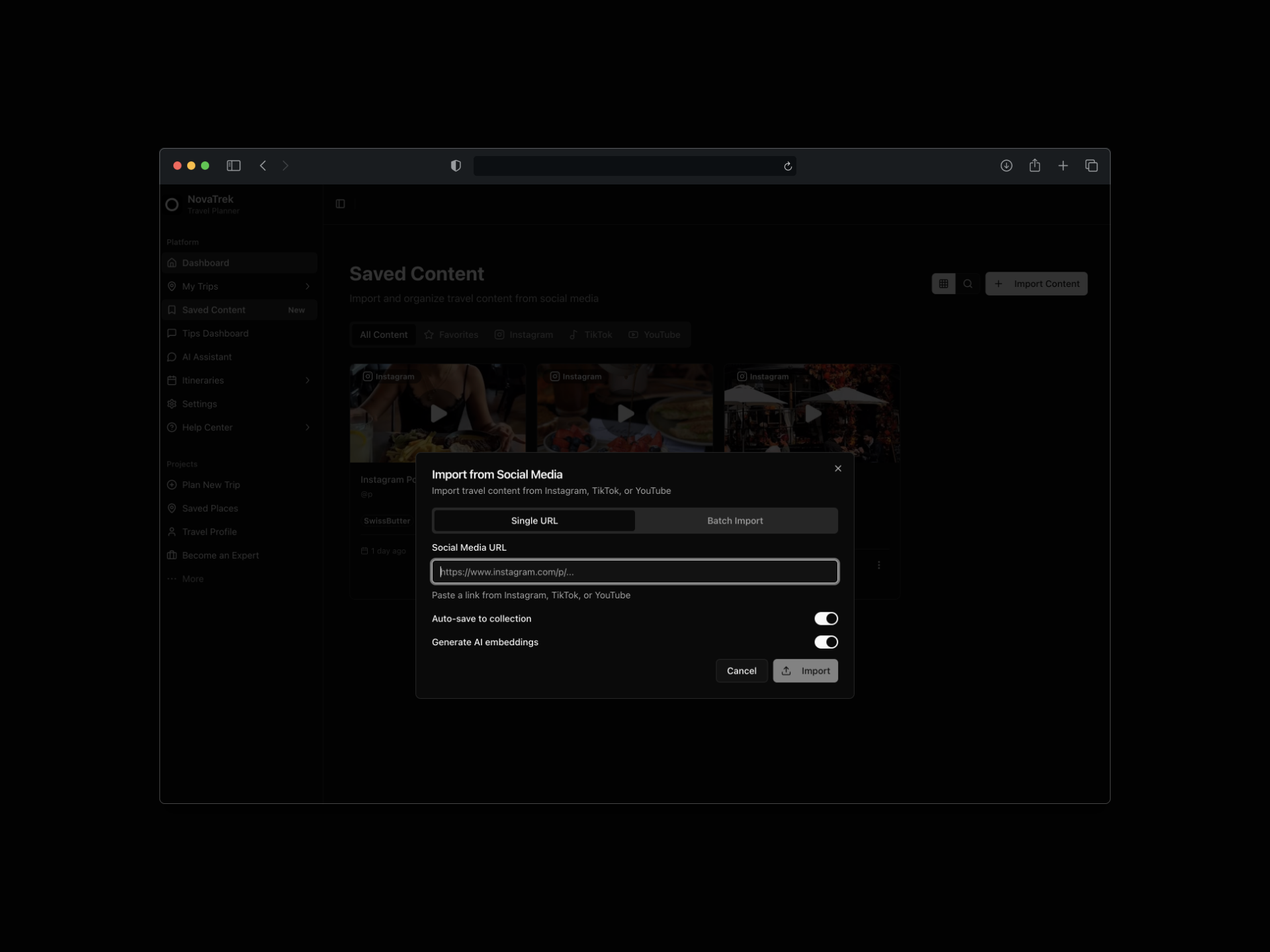Open the Tips Dashboard
Screen dimensions: 1270x952
pos(216,333)
